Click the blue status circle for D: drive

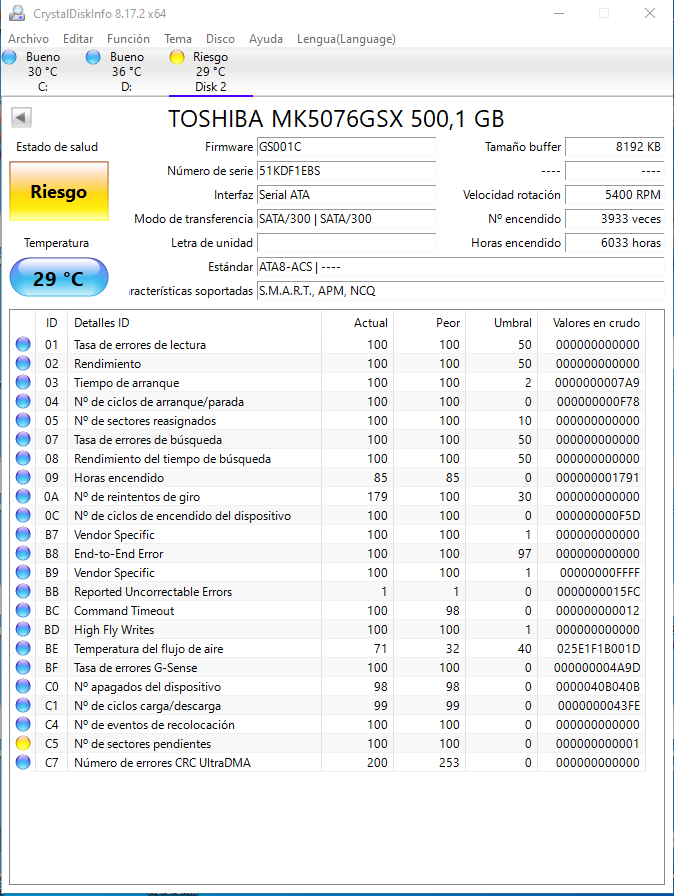coord(93,57)
